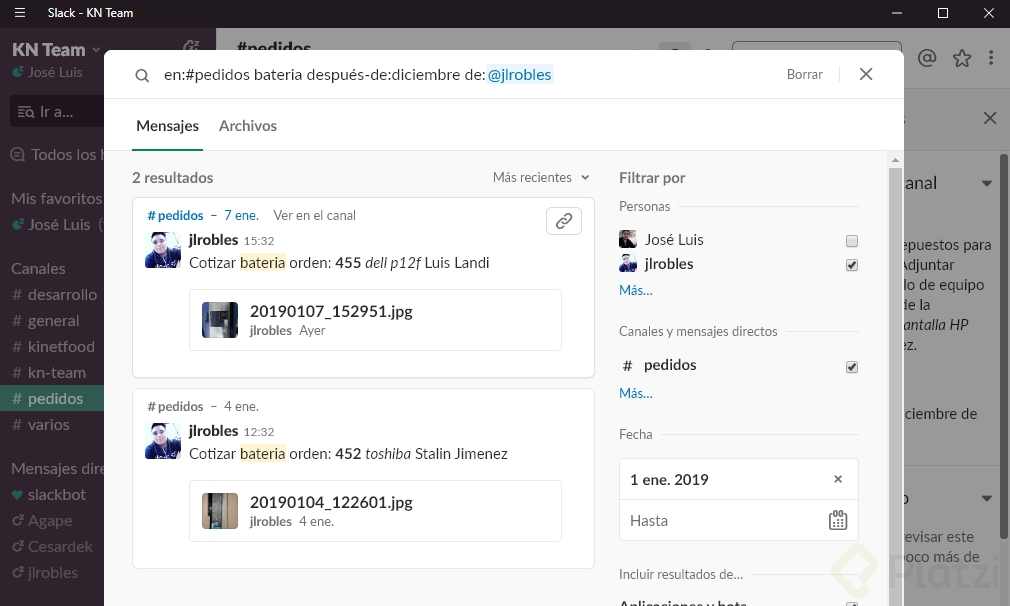The width and height of the screenshot is (1010, 606).
Task: Click jlrobles name in the 12:32 message
Action: click(213, 431)
